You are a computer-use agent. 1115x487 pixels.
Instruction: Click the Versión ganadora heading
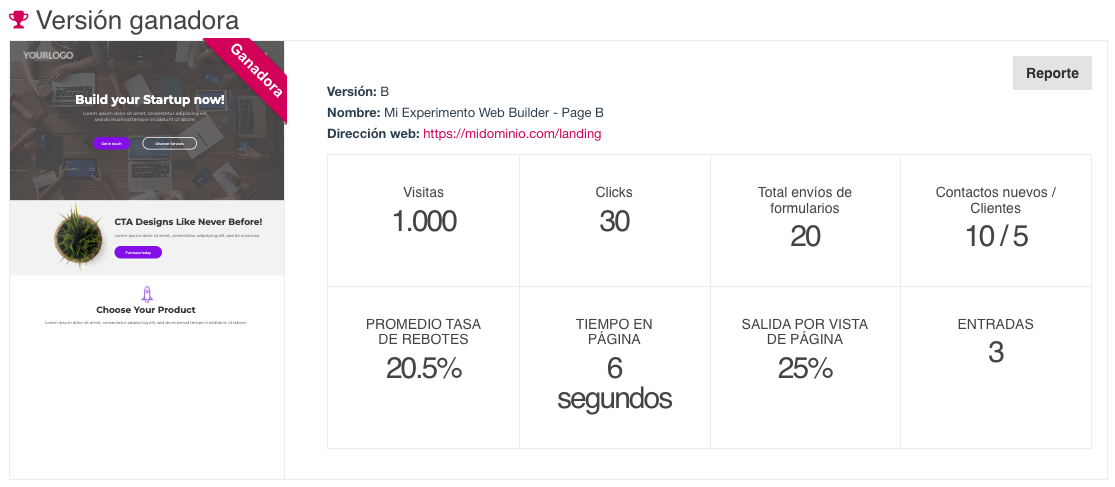[x=137, y=21]
